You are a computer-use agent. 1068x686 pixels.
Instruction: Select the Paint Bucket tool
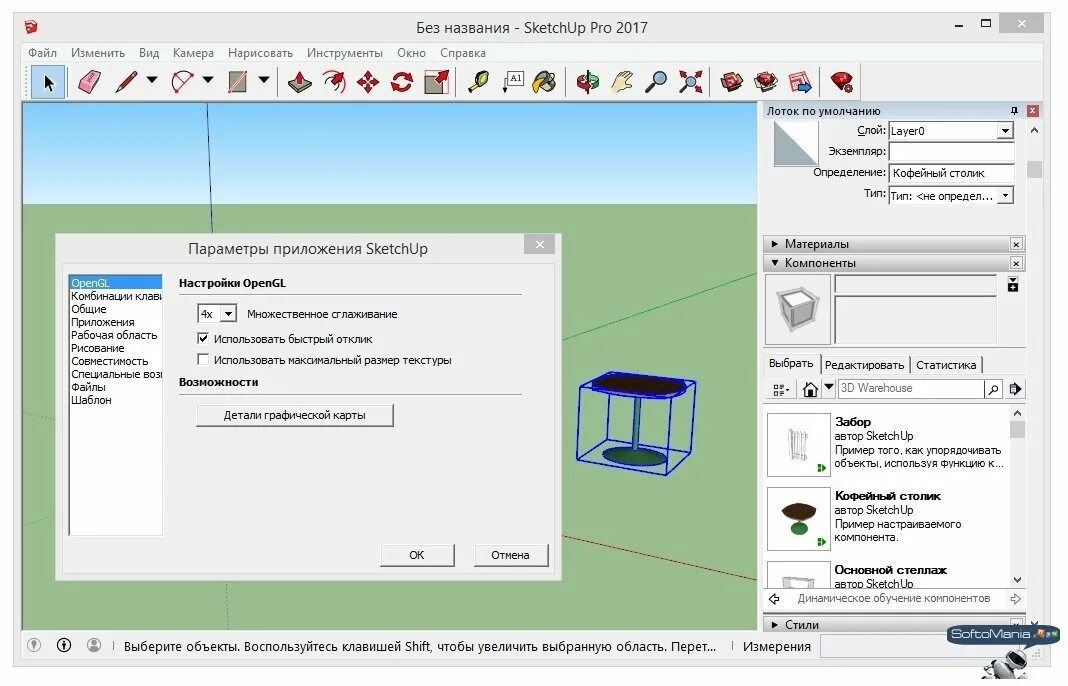tap(544, 82)
